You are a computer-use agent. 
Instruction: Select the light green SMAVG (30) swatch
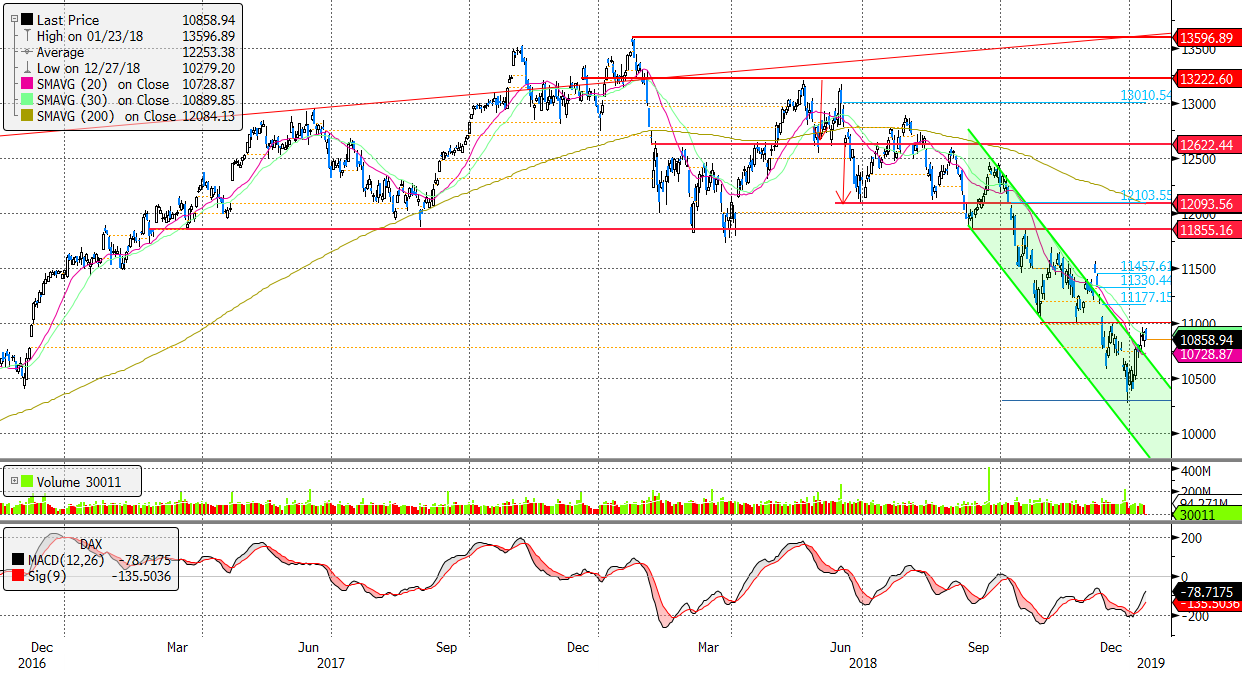[x=25, y=101]
